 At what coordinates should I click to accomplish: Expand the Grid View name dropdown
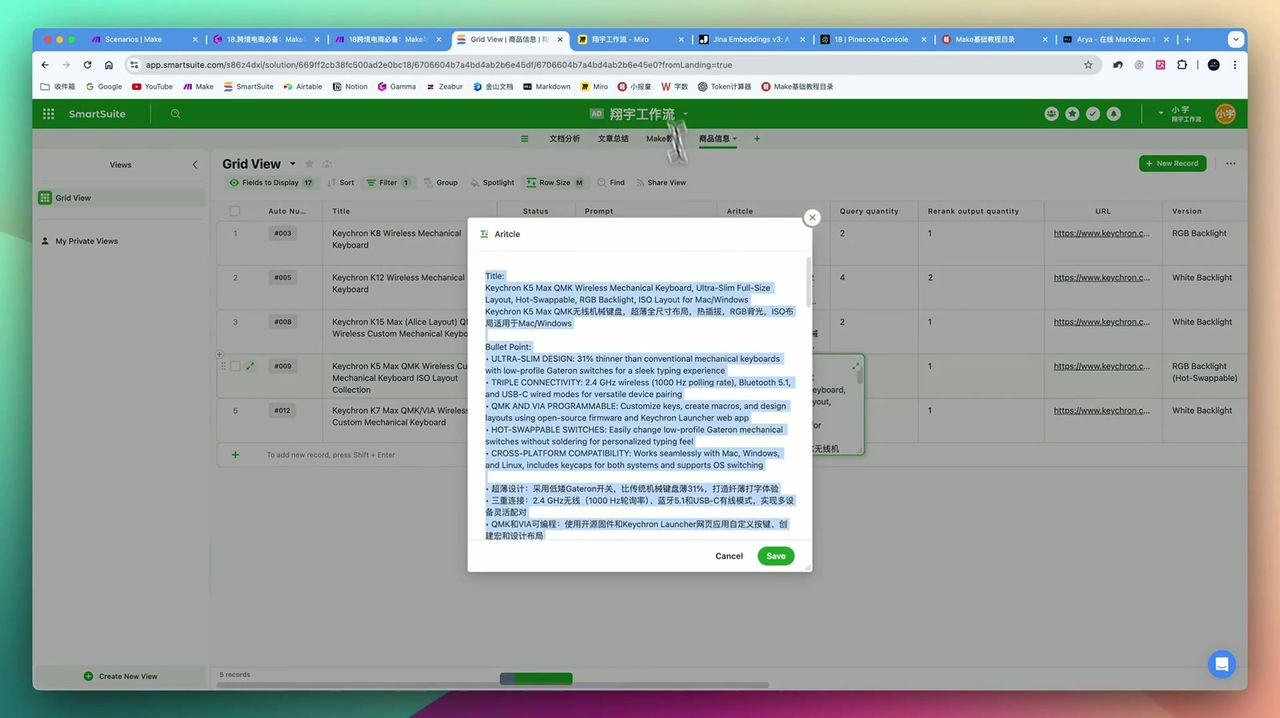[293, 164]
